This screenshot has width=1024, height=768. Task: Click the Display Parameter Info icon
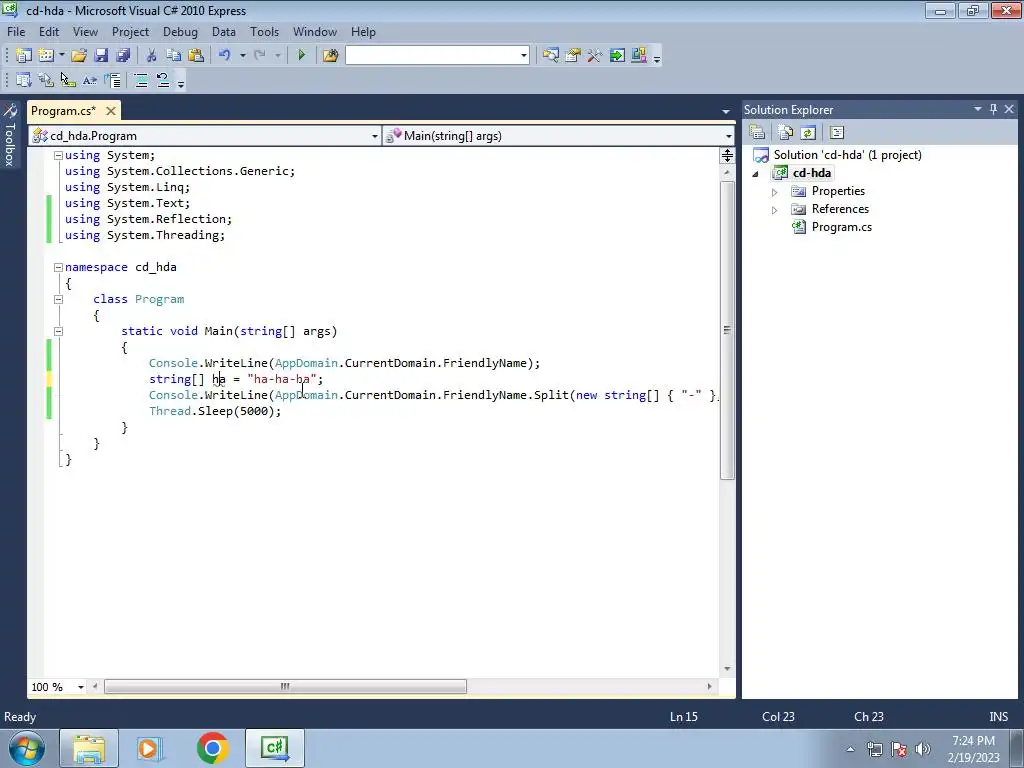46,80
